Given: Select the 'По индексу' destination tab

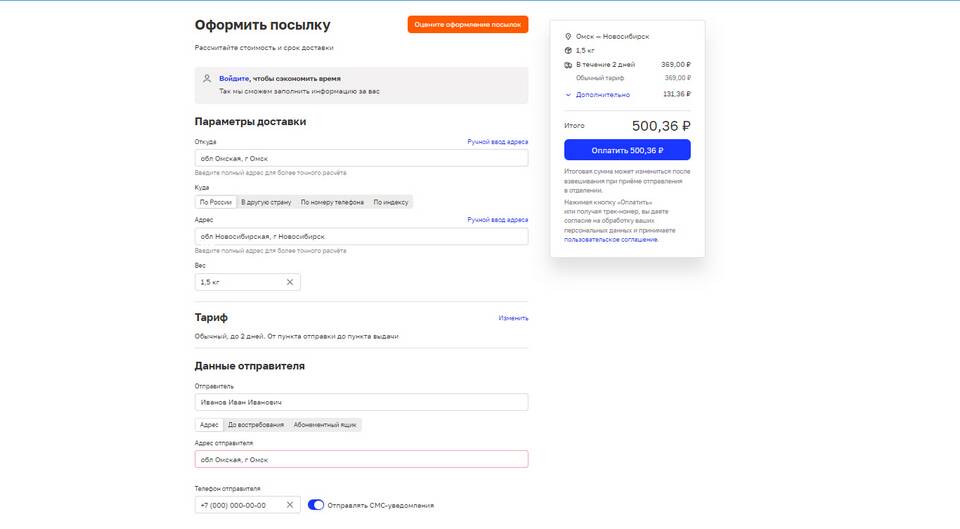Looking at the screenshot, I should click(x=391, y=202).
